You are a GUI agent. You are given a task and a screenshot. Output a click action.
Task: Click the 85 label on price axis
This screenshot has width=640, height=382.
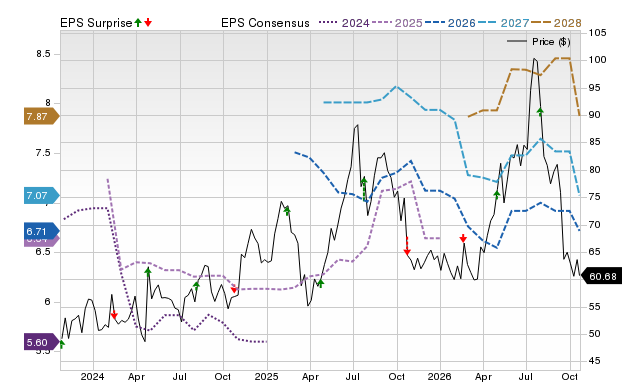594,142
